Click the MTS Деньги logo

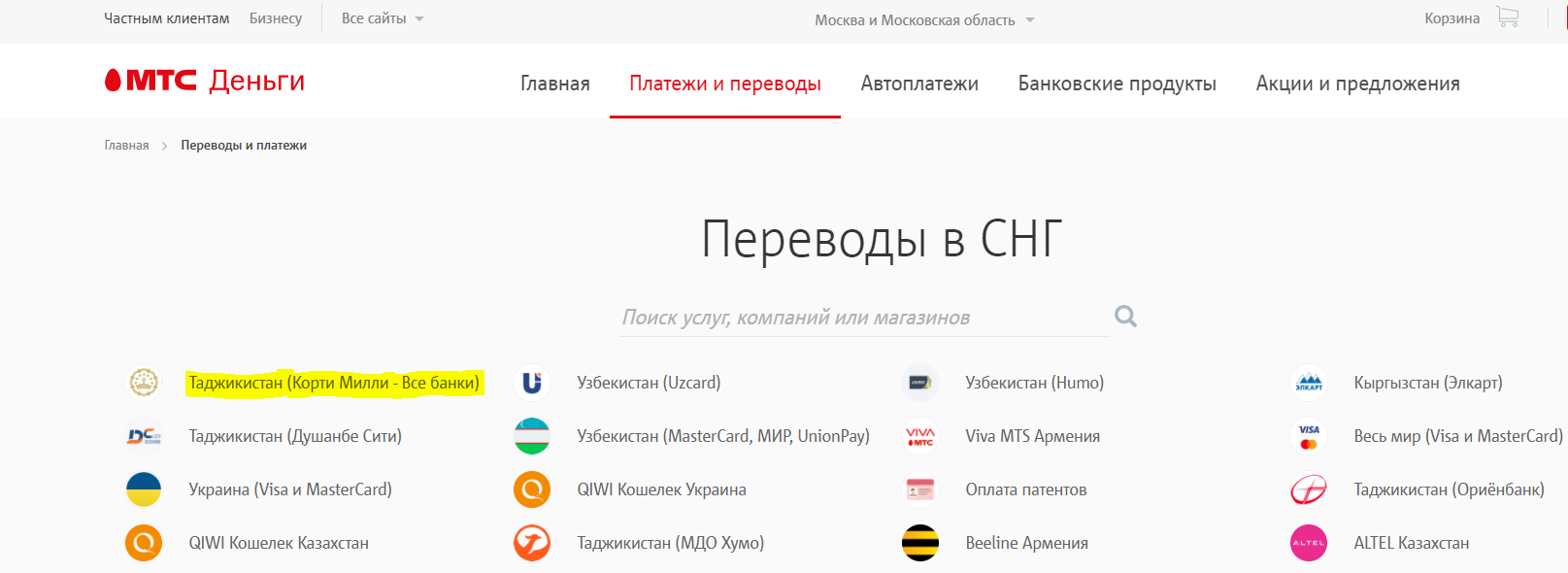205,81
